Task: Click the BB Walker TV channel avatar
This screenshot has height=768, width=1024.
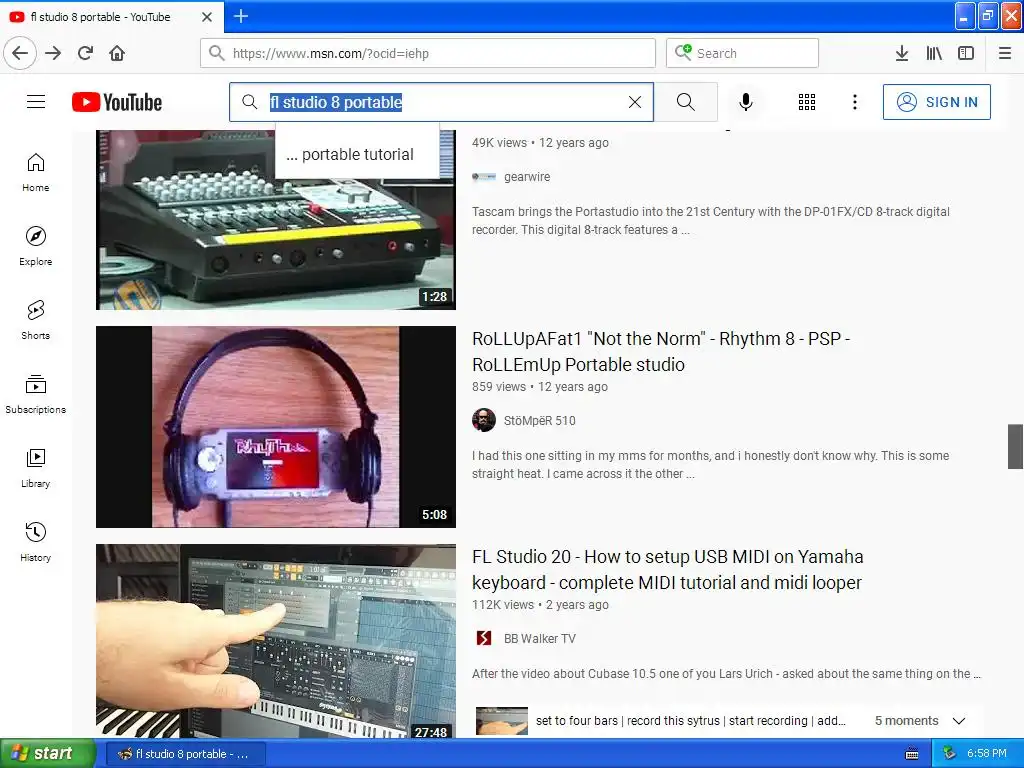Action: click(484, 638)
